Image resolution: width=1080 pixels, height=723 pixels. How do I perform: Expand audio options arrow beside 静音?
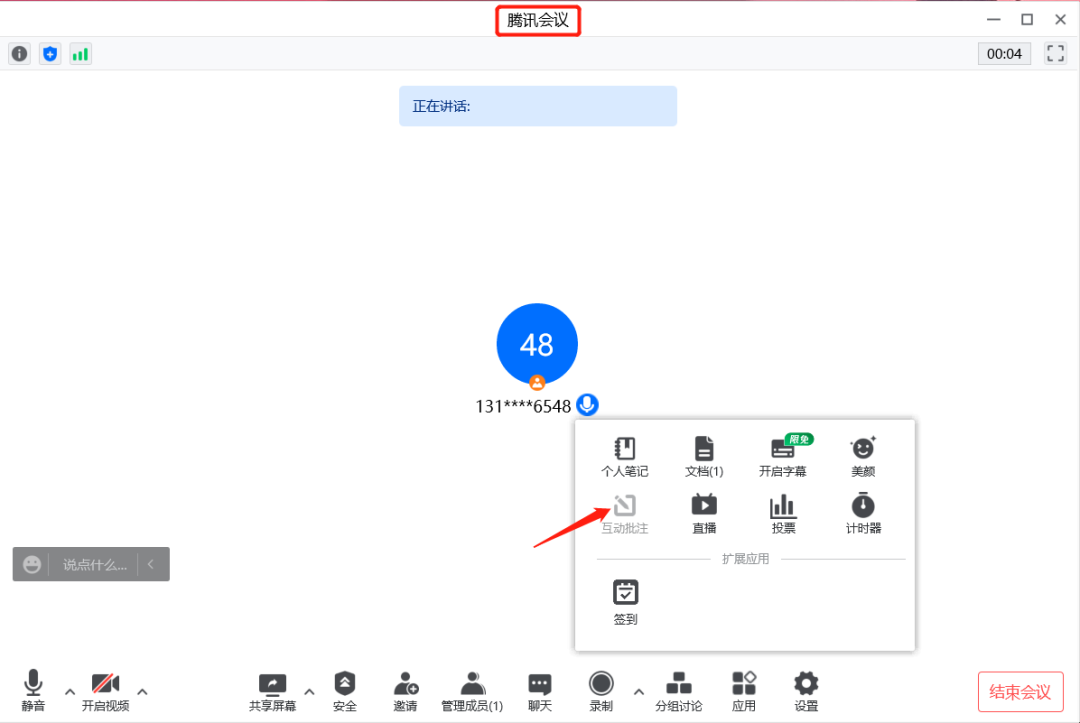pyautogui.click(x=70, y=691)
